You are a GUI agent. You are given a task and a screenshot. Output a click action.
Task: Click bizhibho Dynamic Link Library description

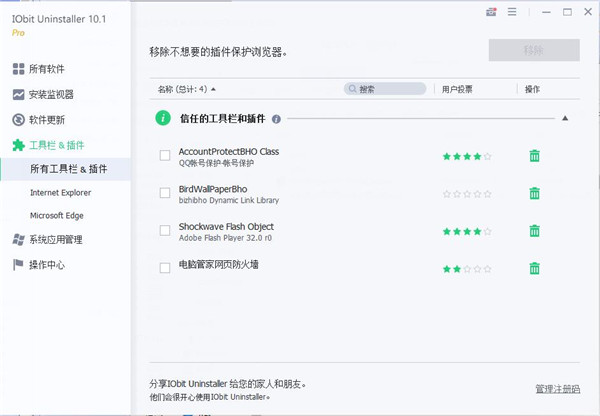point(229,200)
